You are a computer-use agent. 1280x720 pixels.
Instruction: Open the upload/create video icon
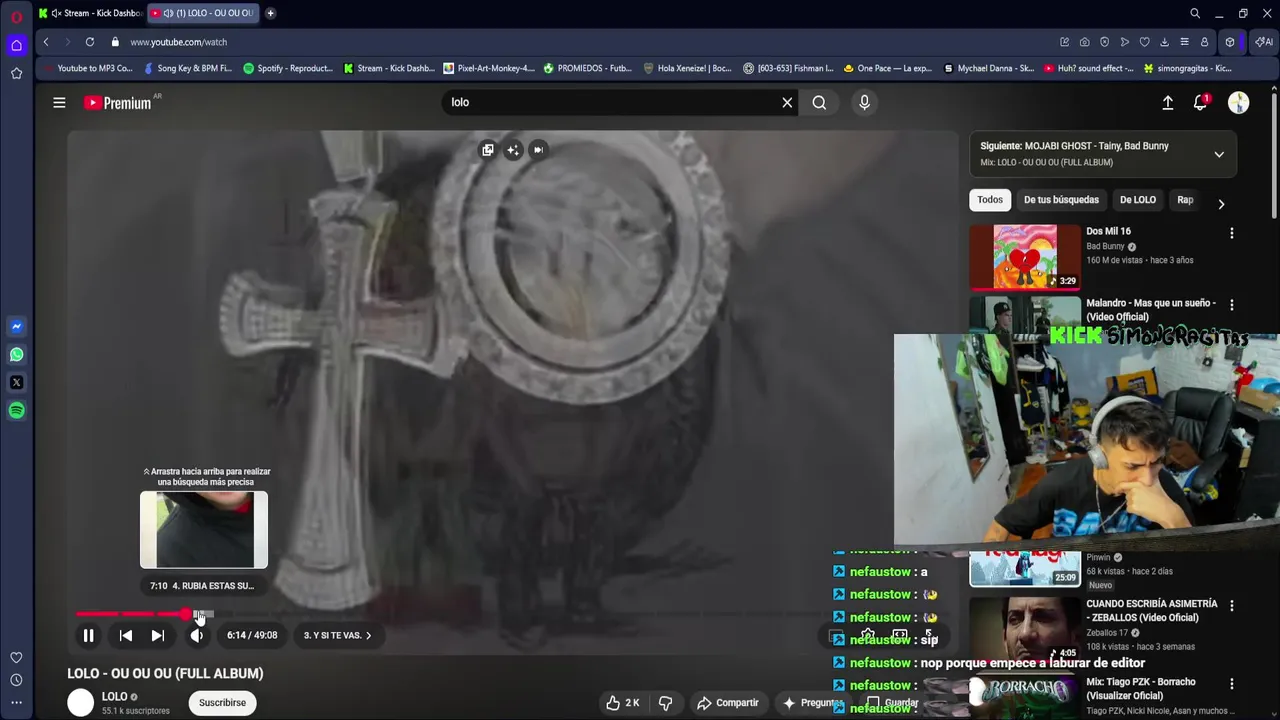1167,102
